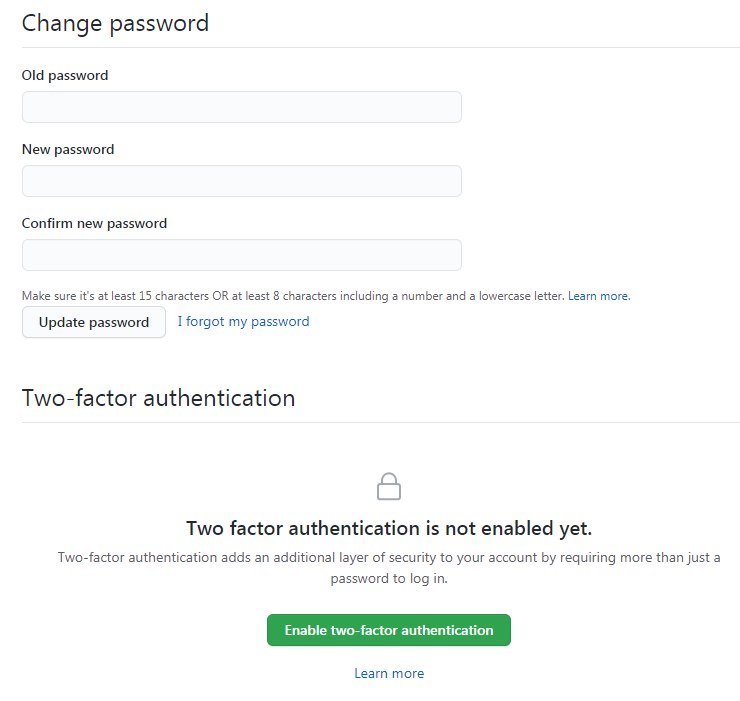
Task: Click the Two-factor authentication section heading
Action: click(159, 398)
